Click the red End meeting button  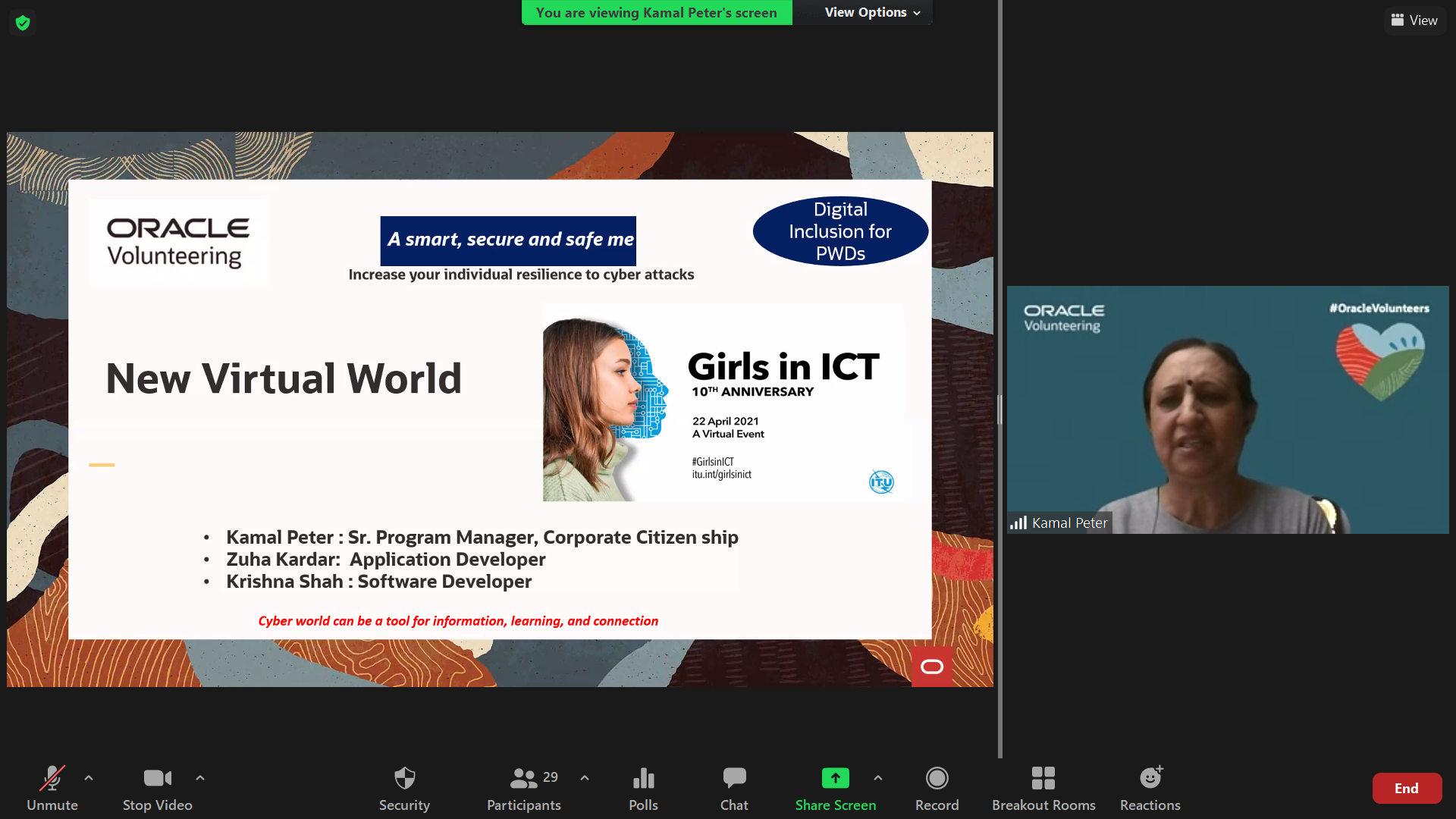(x=1407, y=789)
